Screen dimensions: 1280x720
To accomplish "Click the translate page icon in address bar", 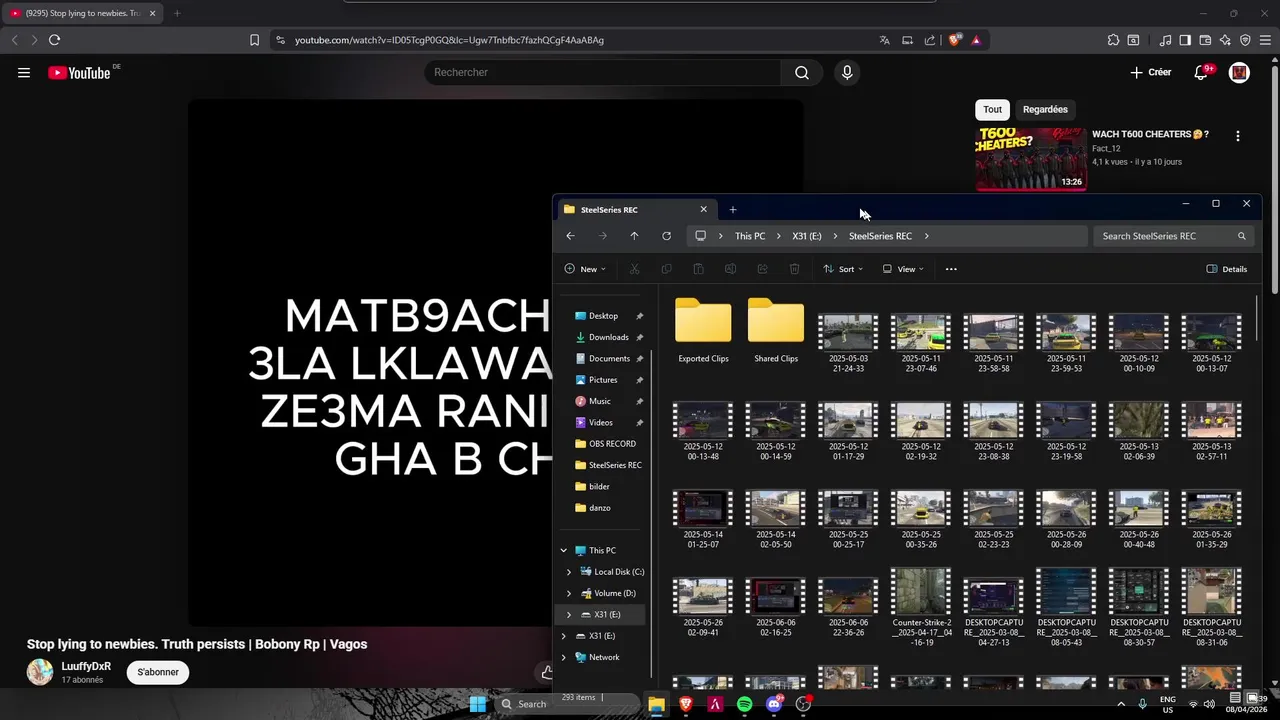I will click(x=884, y=40).
